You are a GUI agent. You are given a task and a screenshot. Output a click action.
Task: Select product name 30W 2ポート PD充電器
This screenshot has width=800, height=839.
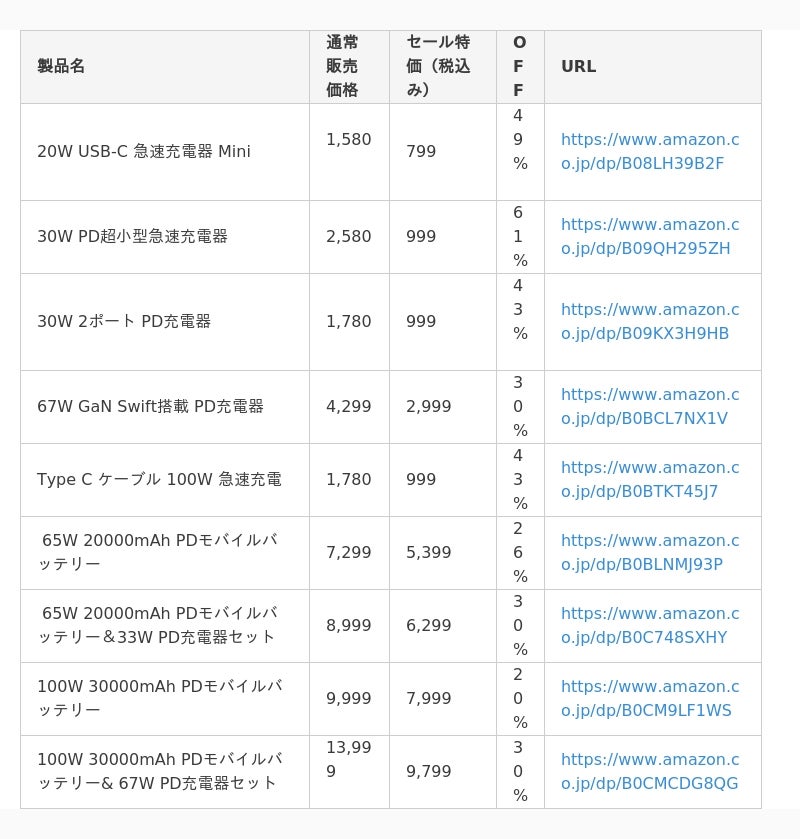124,322
